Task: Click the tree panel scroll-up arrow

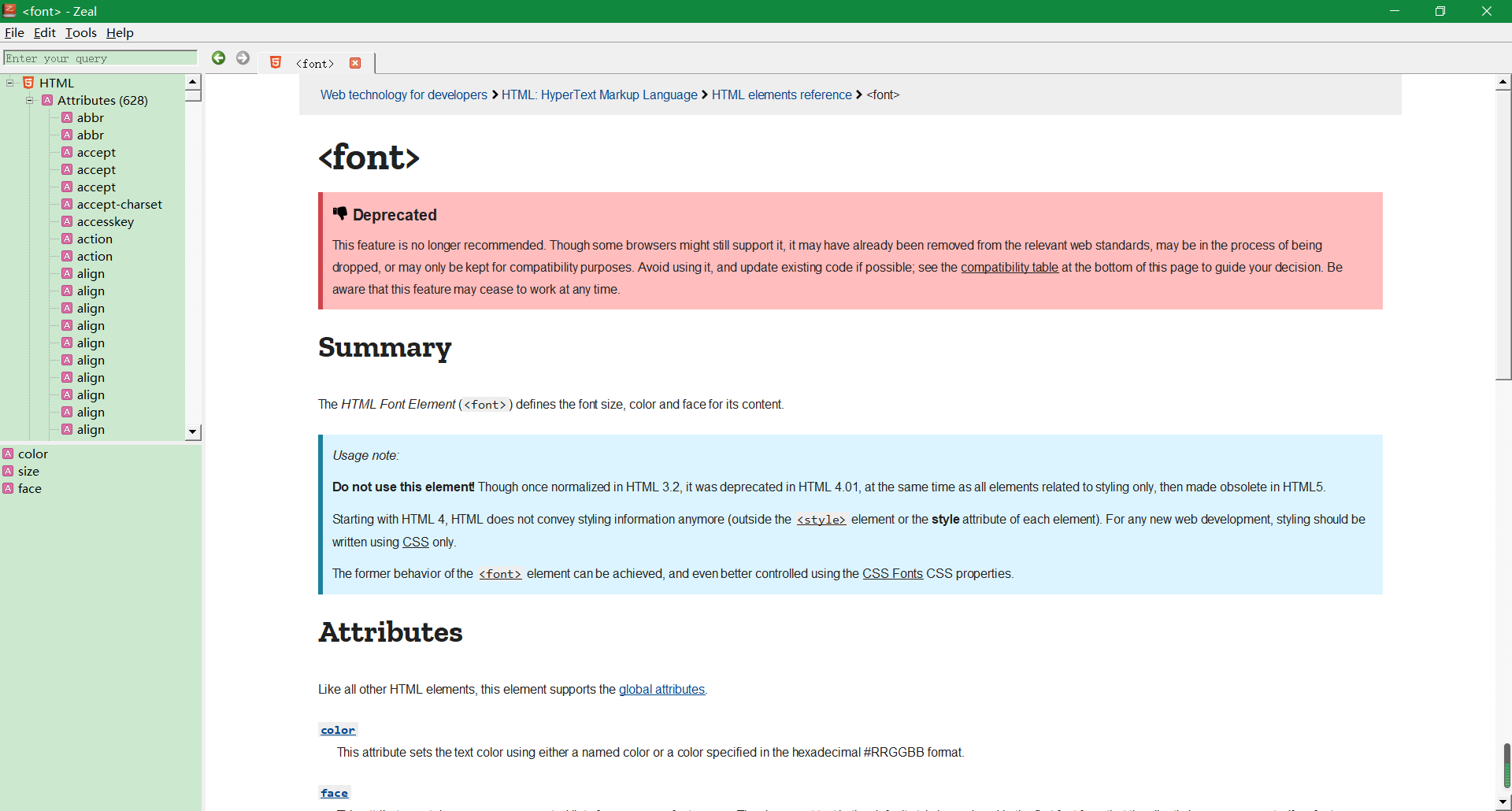Action: pos(193,82)
